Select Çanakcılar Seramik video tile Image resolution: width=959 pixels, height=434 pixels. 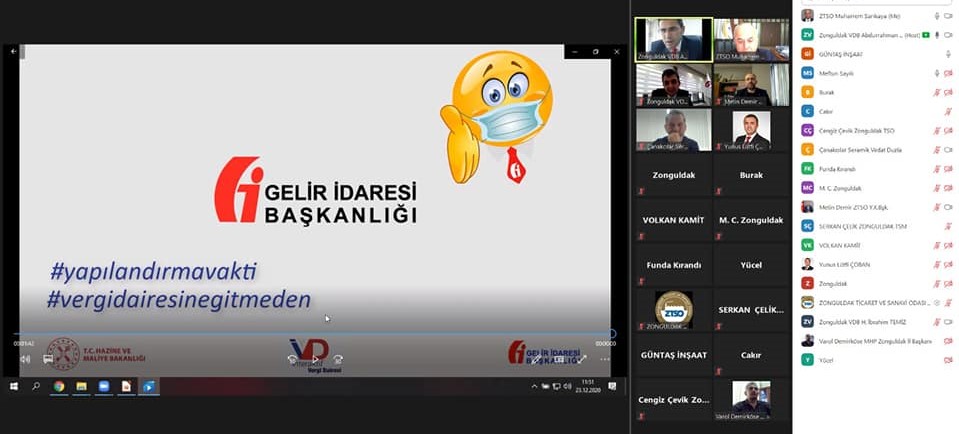673,130
